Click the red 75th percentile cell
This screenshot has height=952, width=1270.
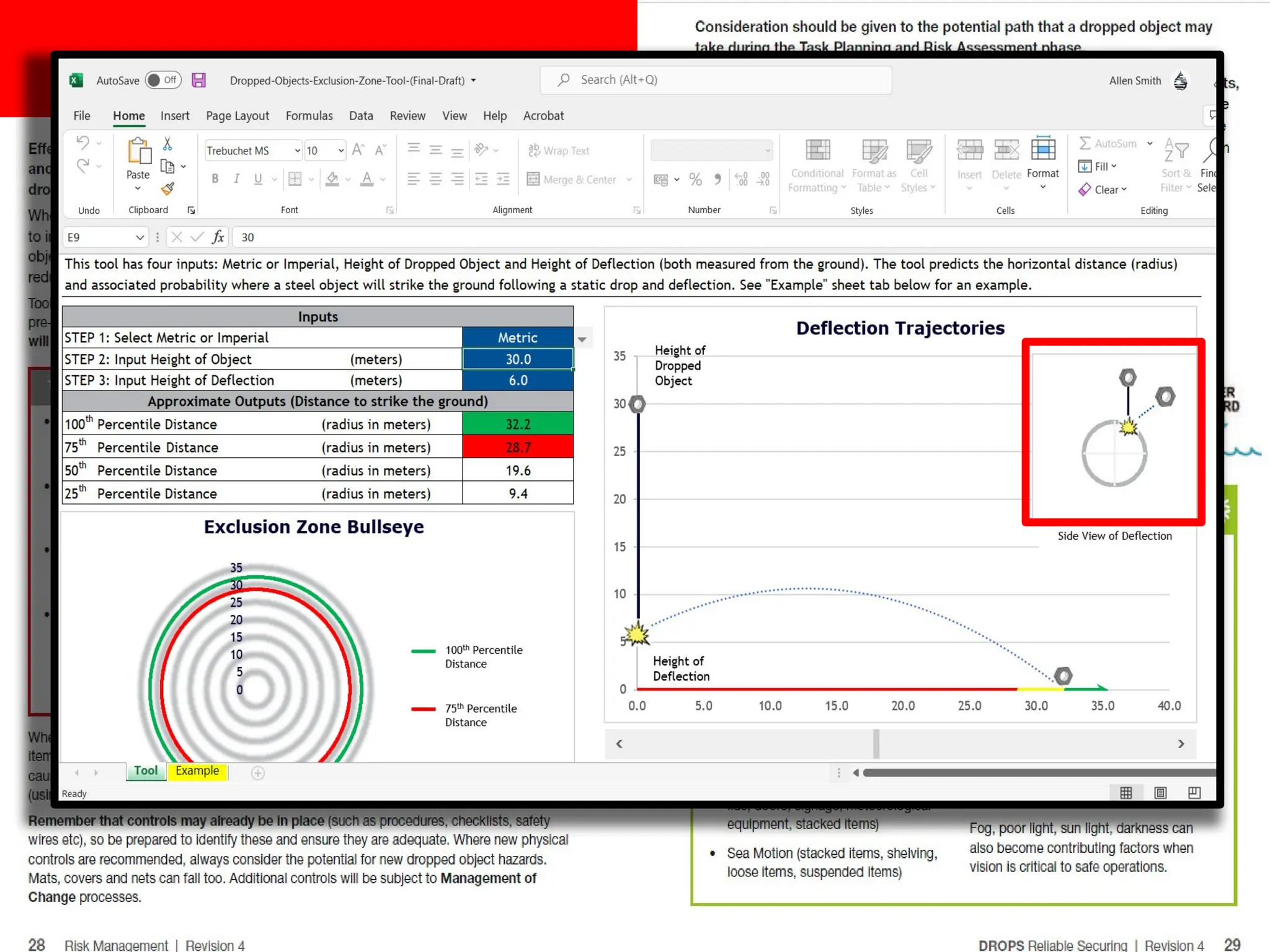click(518, 447)
